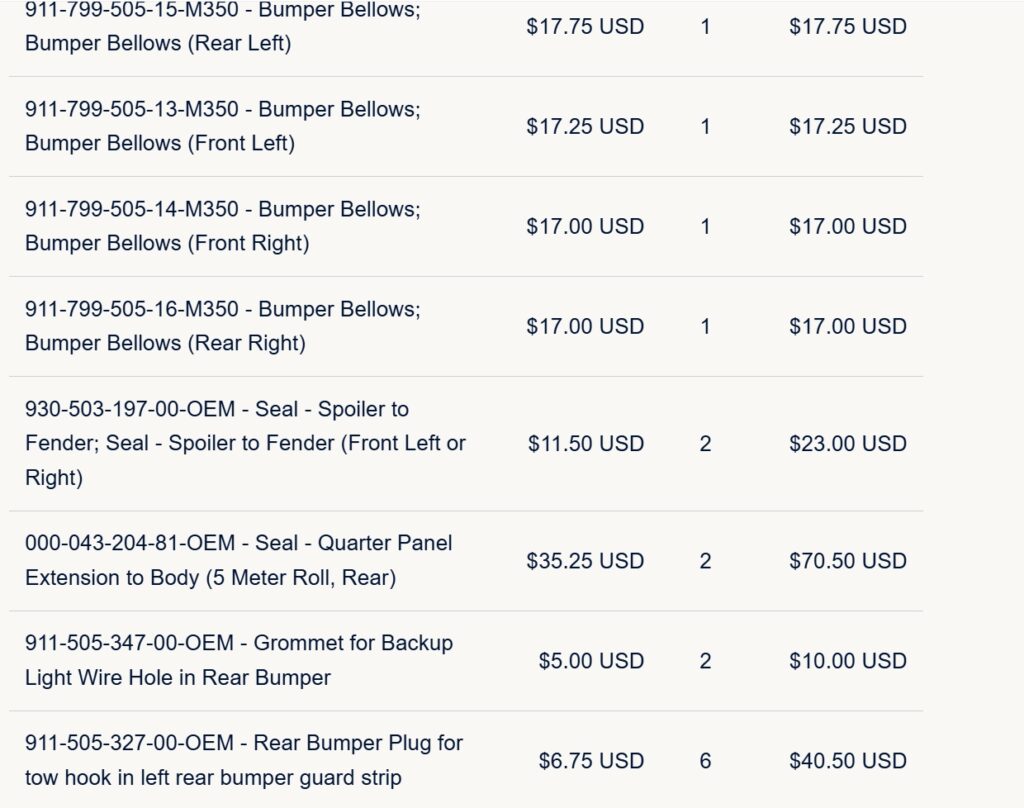Screen dimensions: 1024x808
Task: Select quantity 6 for Rear Bumper Plug
Action: pos(705,761)
